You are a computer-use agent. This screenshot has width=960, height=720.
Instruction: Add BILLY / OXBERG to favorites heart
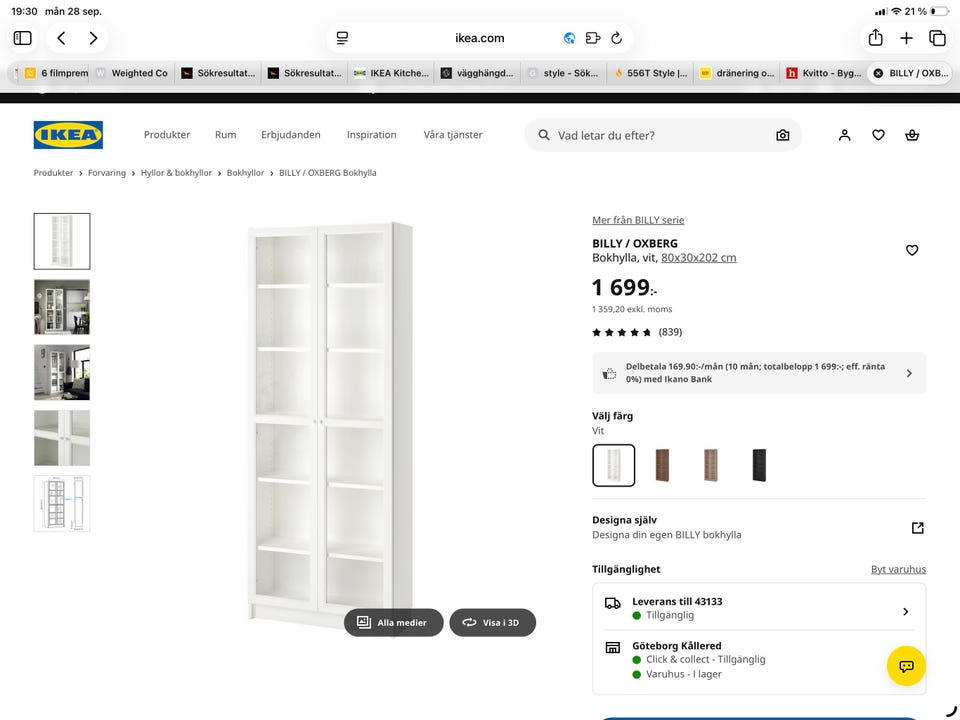[x=912, y=250]
